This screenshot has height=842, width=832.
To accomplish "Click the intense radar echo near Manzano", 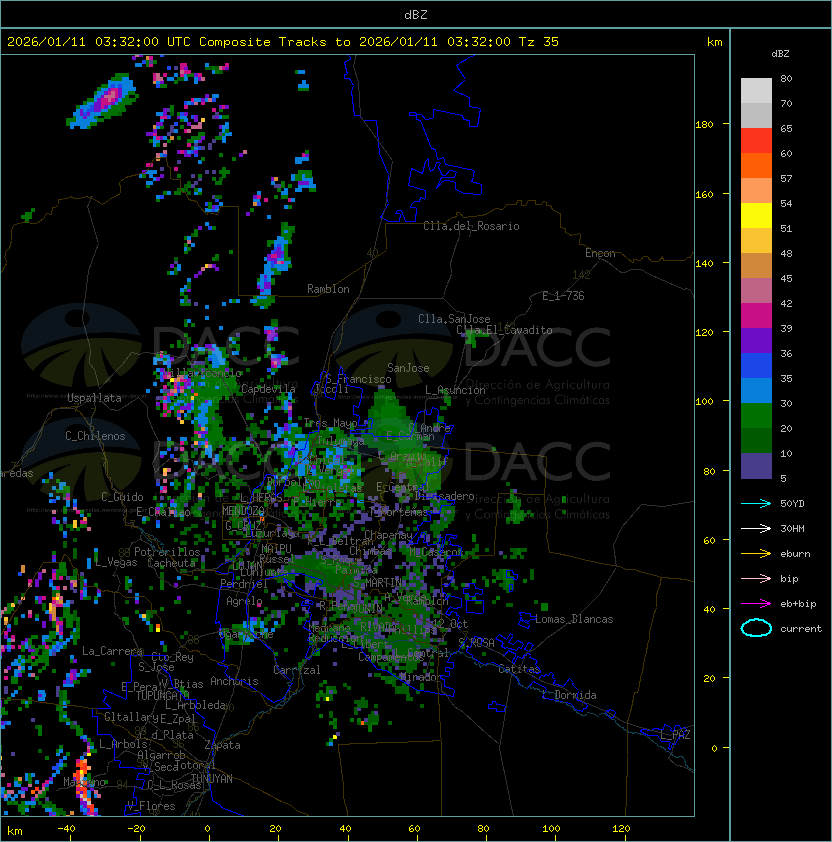I will 83,784.
